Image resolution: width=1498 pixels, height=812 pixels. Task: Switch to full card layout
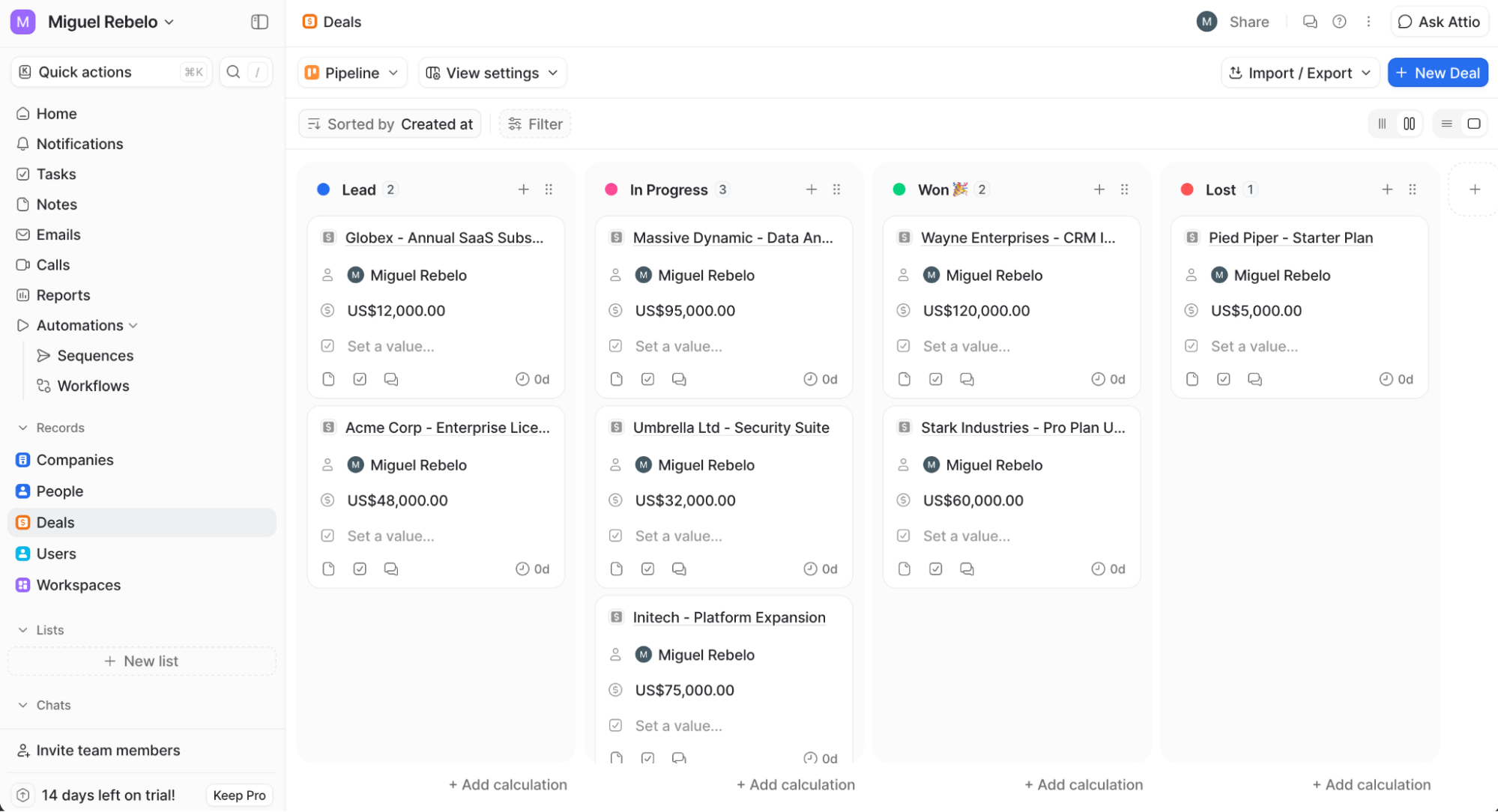[x=1473, y=124]
